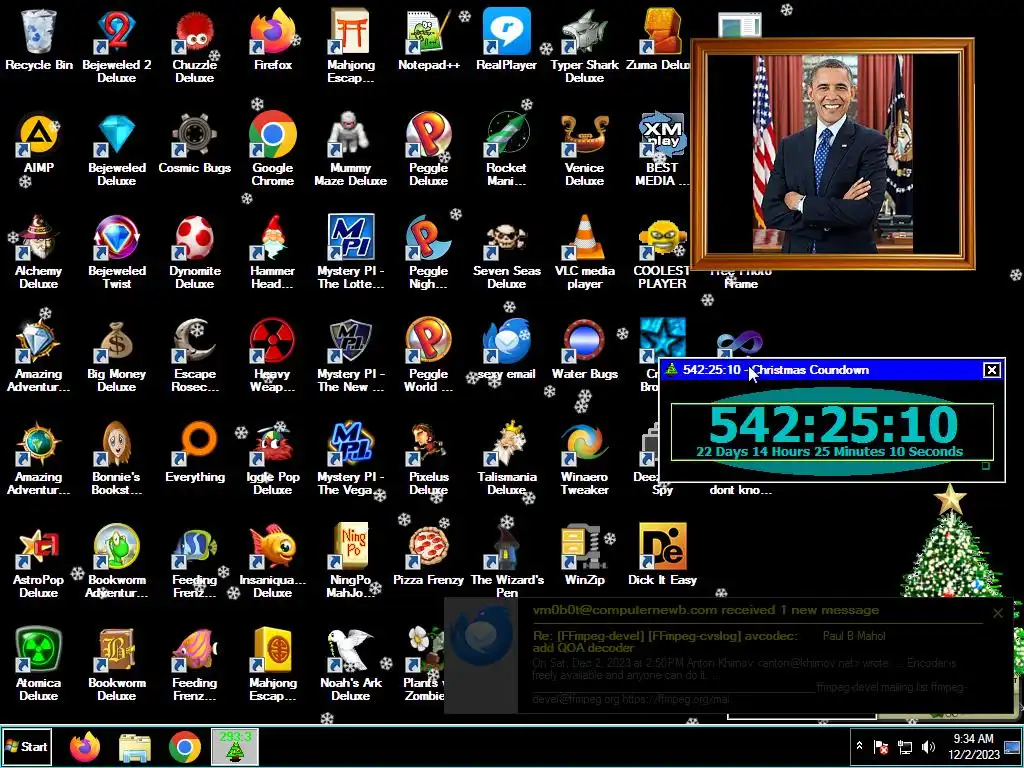Click the Everything search shortcut
The width and height of the screenshot is (1024, 768).
coord(195,452)
